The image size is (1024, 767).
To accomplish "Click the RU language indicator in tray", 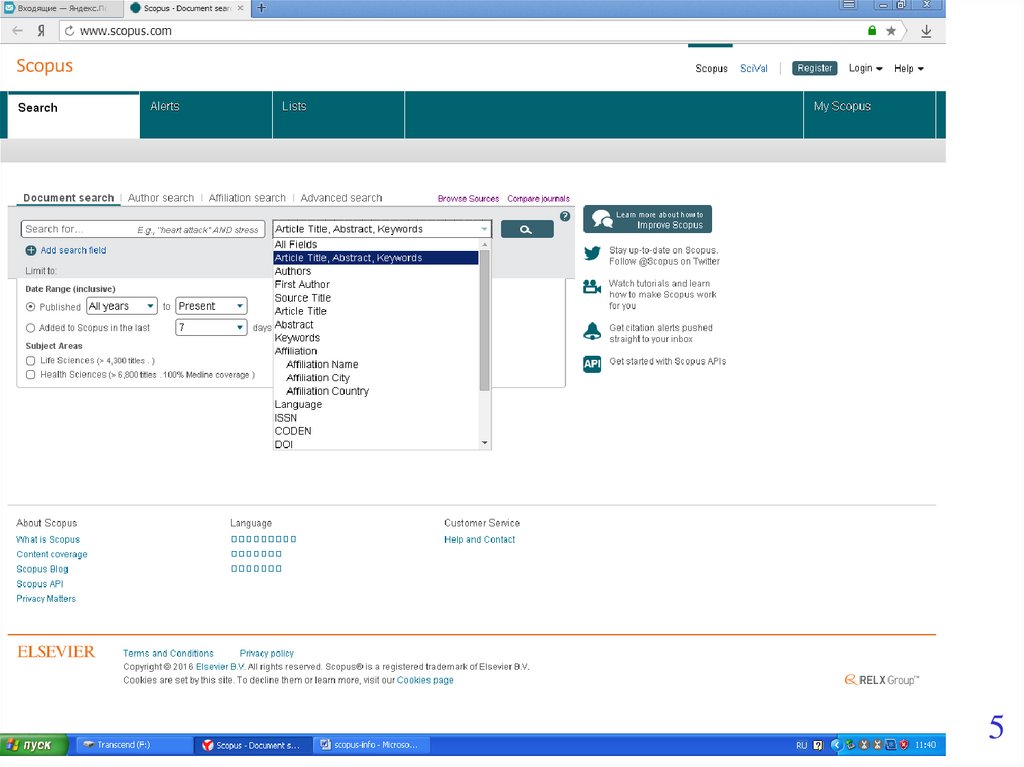I will (x=801, y=745).
